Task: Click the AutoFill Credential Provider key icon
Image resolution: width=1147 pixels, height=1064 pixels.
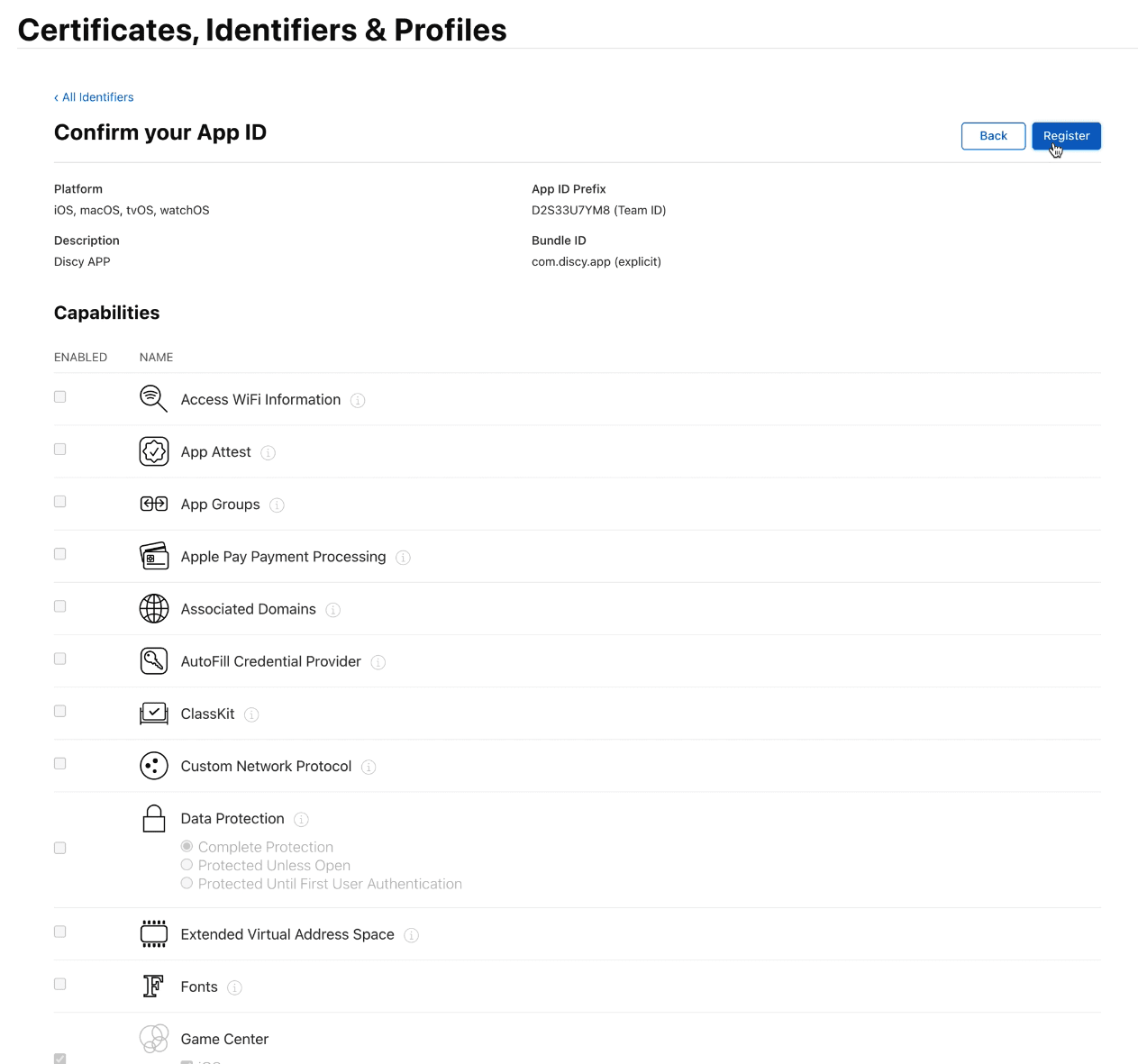Action: tap(153, 660)
